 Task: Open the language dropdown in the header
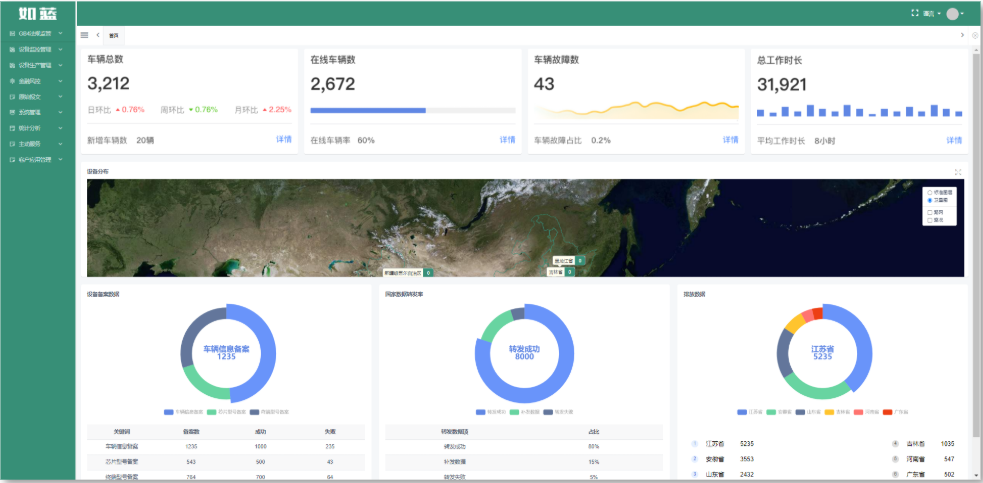pyautogui.click(x=931, y=14)
